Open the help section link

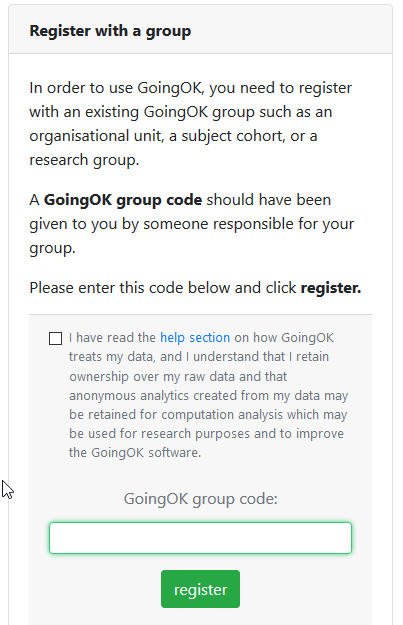(x=195, y=338)
